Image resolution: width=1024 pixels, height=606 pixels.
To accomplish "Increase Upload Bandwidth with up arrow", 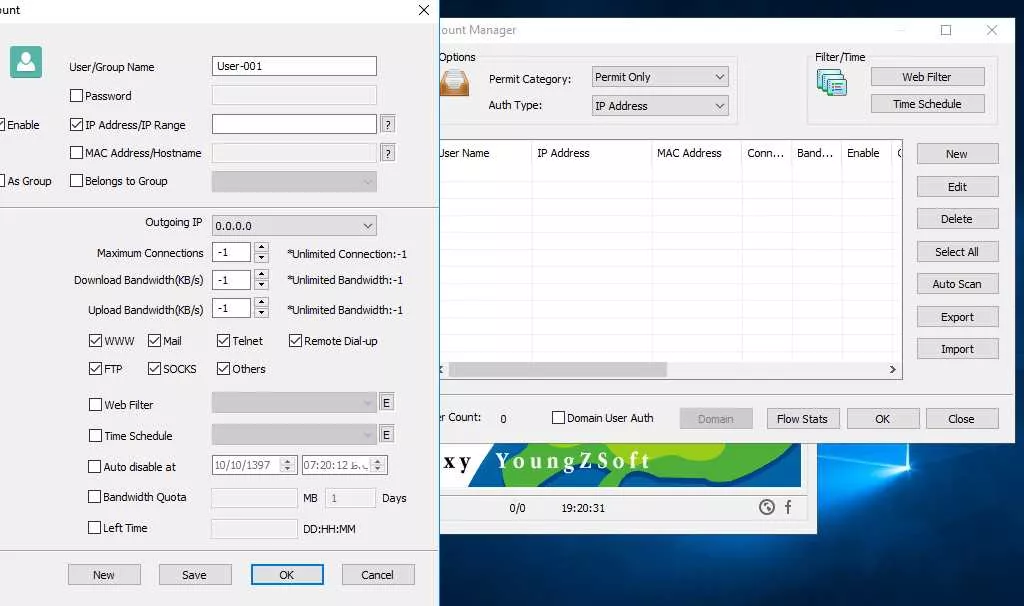I will 261,302.
